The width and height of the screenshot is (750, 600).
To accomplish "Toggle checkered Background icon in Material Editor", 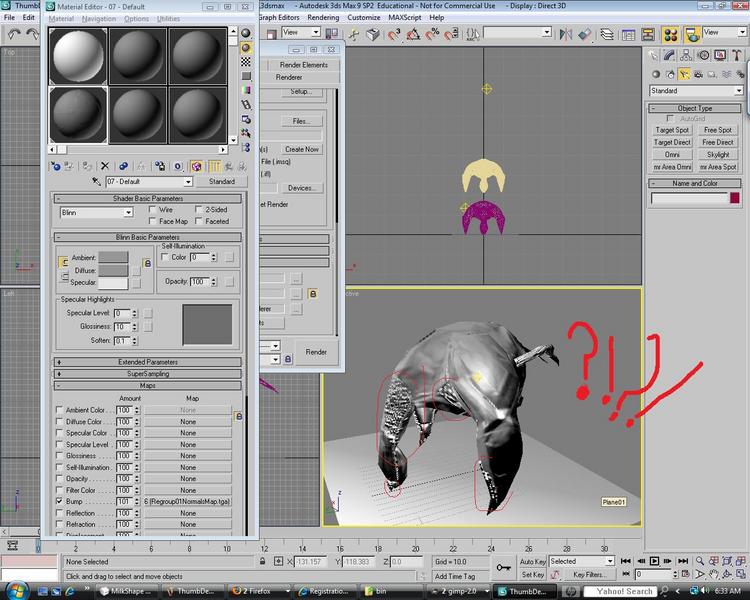I will 246,62.
